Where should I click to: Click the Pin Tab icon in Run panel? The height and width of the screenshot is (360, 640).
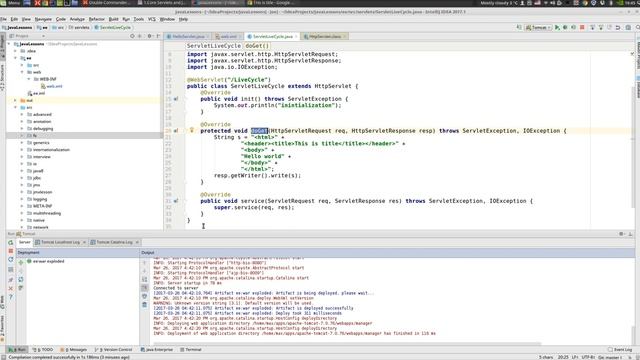(11, 280)
